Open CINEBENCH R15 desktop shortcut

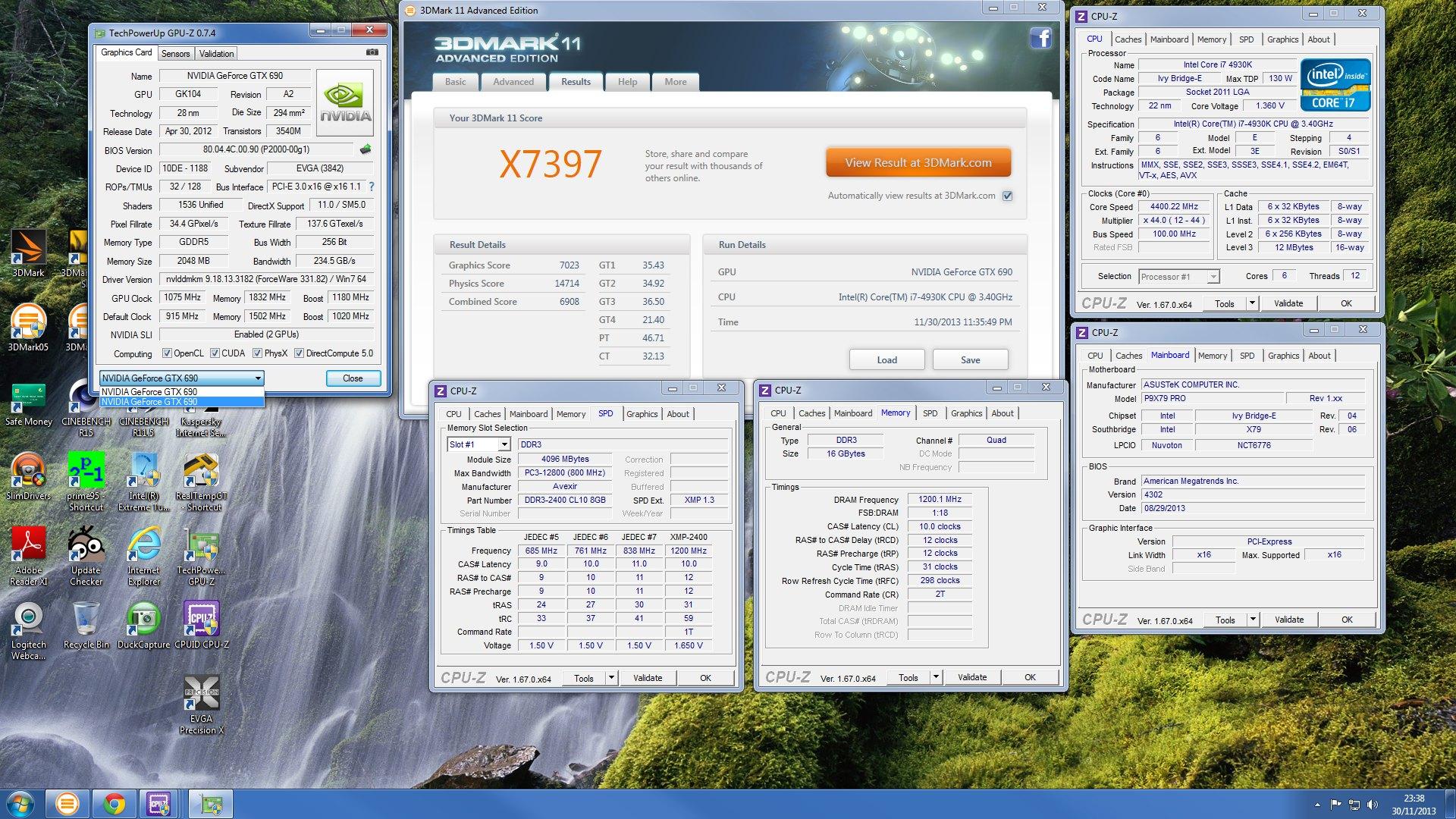85,407
